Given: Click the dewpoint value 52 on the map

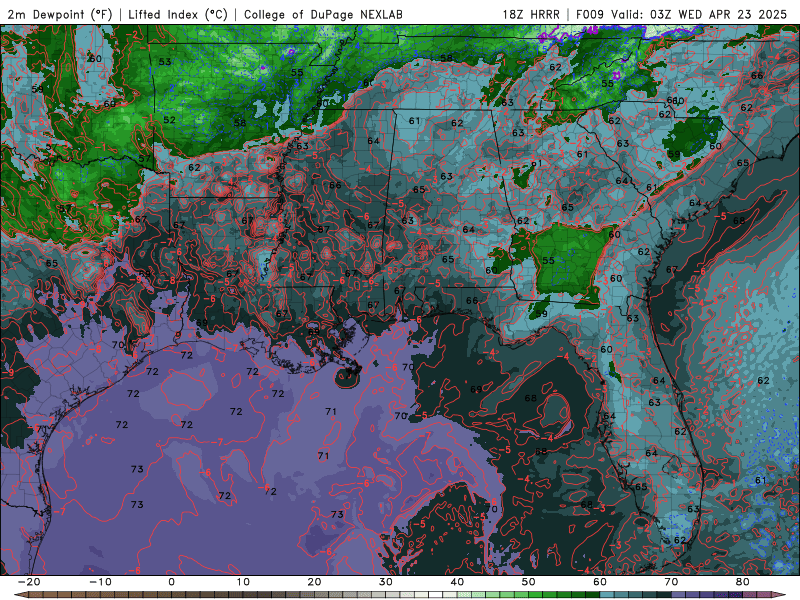Looking at the screenshot, I should (169, 120).
